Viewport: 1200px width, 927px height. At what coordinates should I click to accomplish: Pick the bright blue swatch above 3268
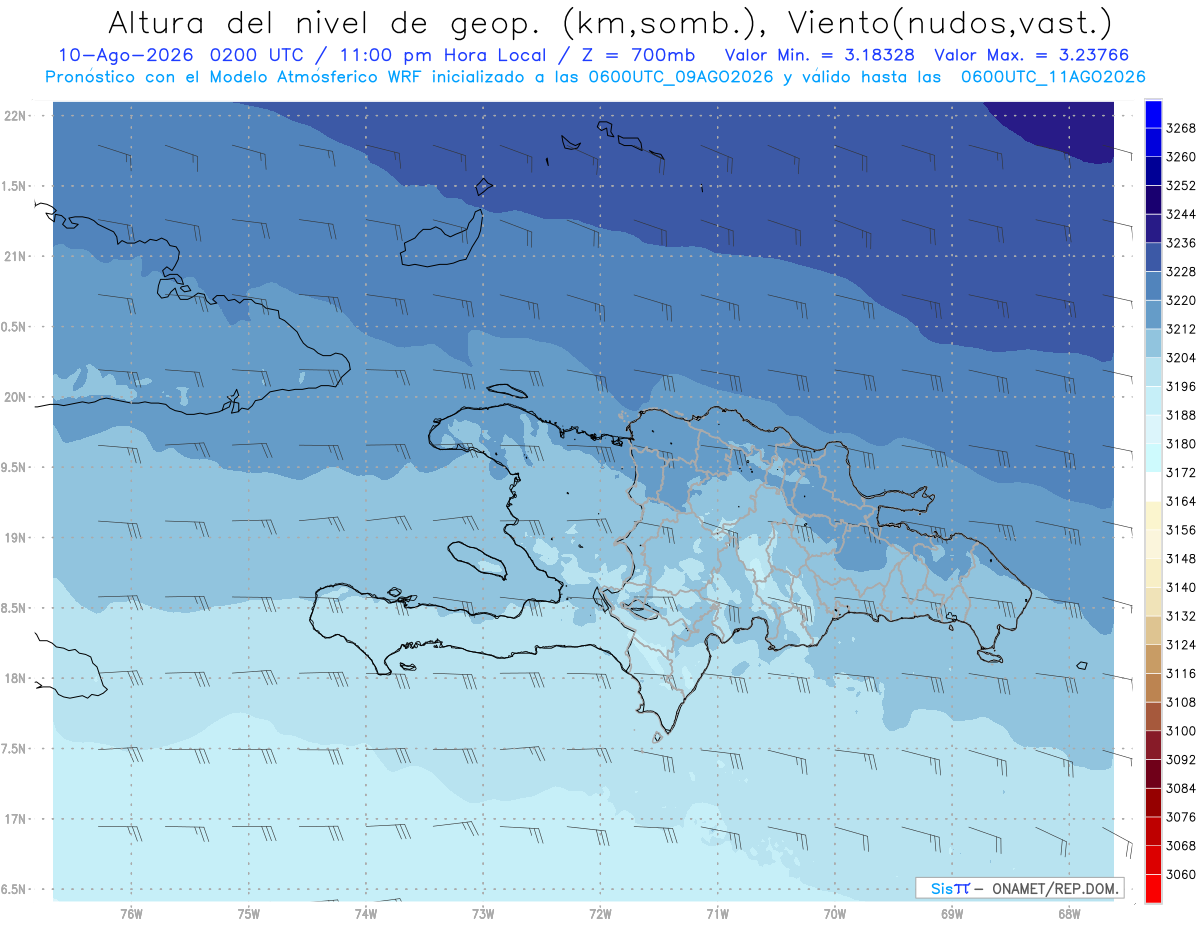click(1153, 114)
